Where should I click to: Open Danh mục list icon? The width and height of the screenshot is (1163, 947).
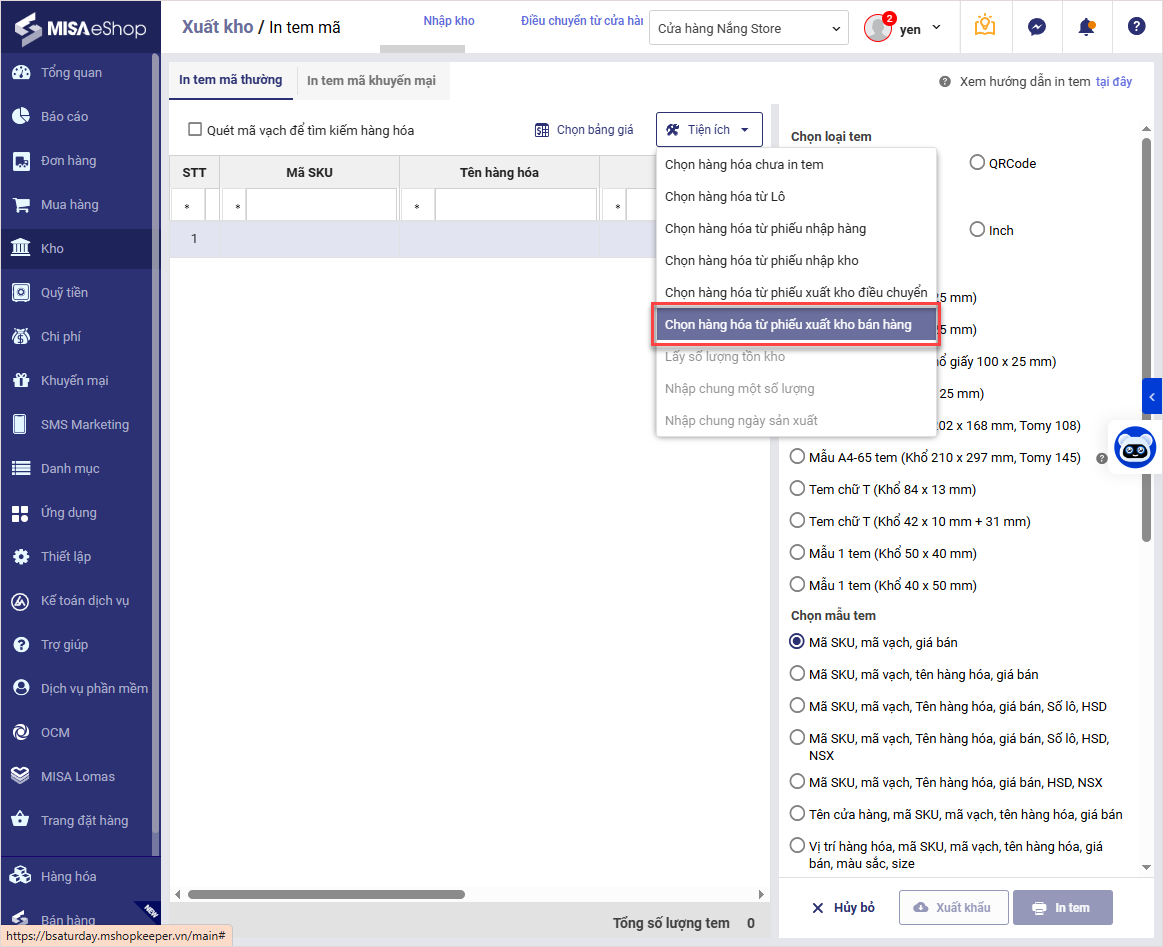pyautogui.click(x=21, y=469)
